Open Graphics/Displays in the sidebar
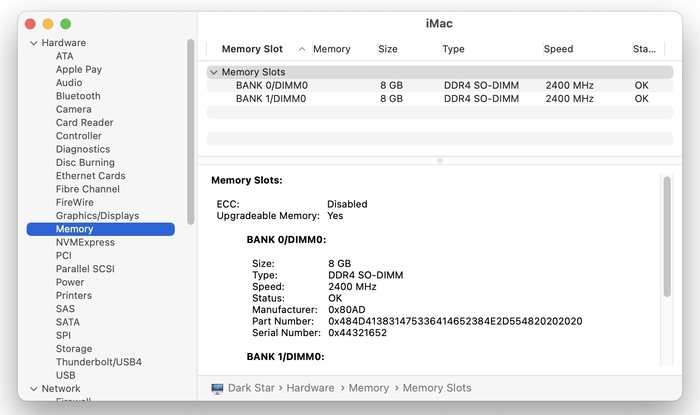 pyautogui.click(x=97, y=216)
